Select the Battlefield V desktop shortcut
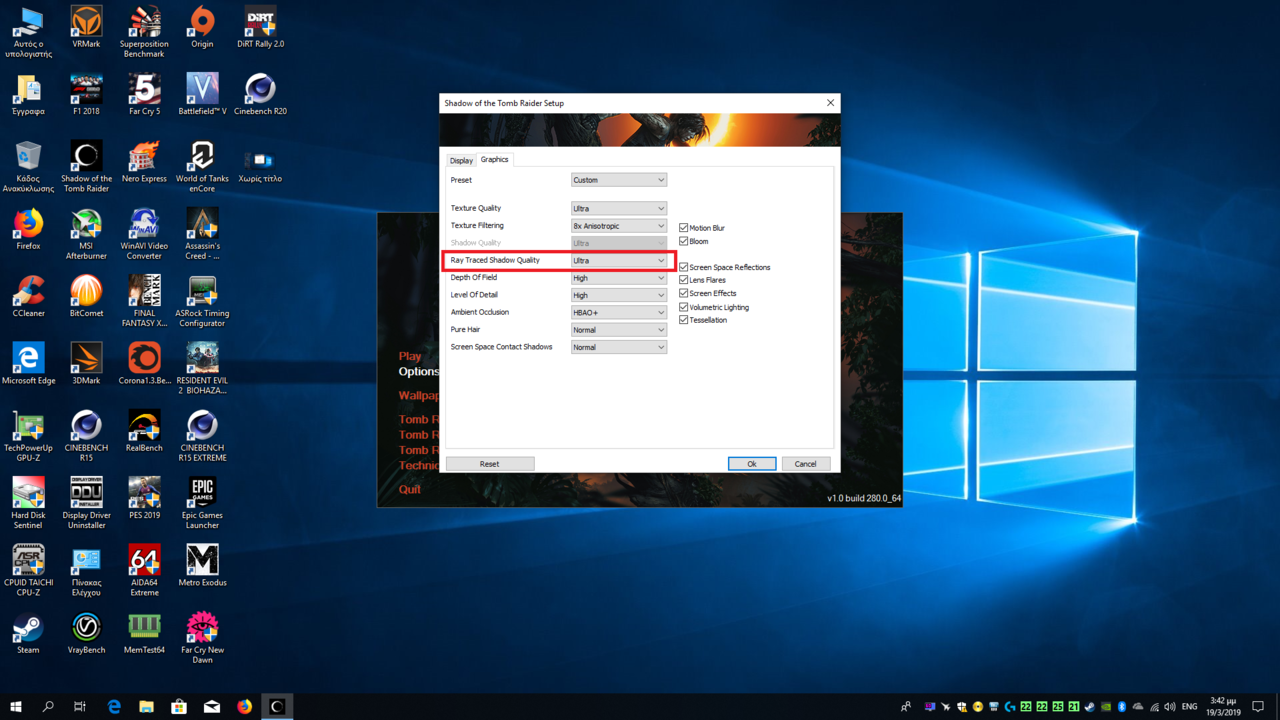The width and height of the screenshot is (1280, 720). (202, 95)
